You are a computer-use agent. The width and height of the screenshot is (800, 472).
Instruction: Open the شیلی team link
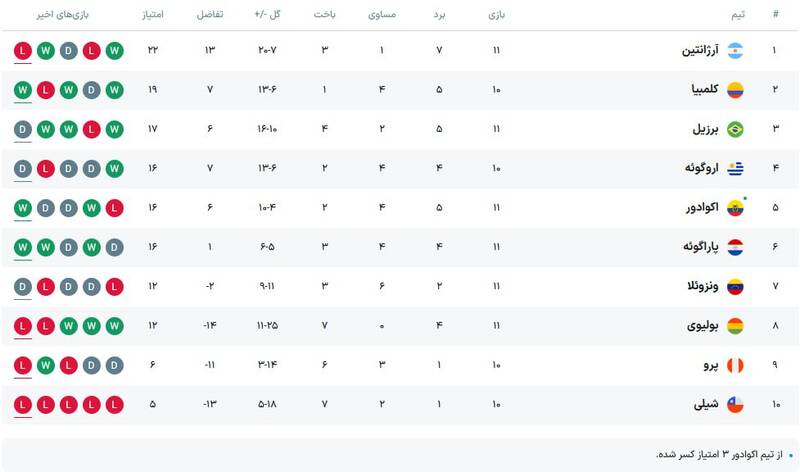click(x=705, y=405)
